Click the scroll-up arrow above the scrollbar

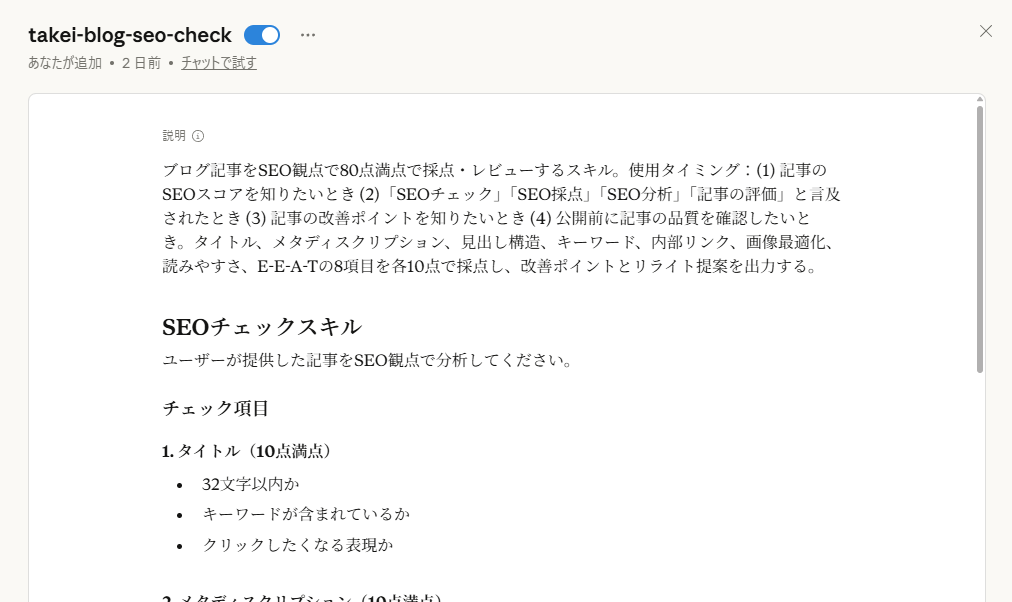(979, 100)
